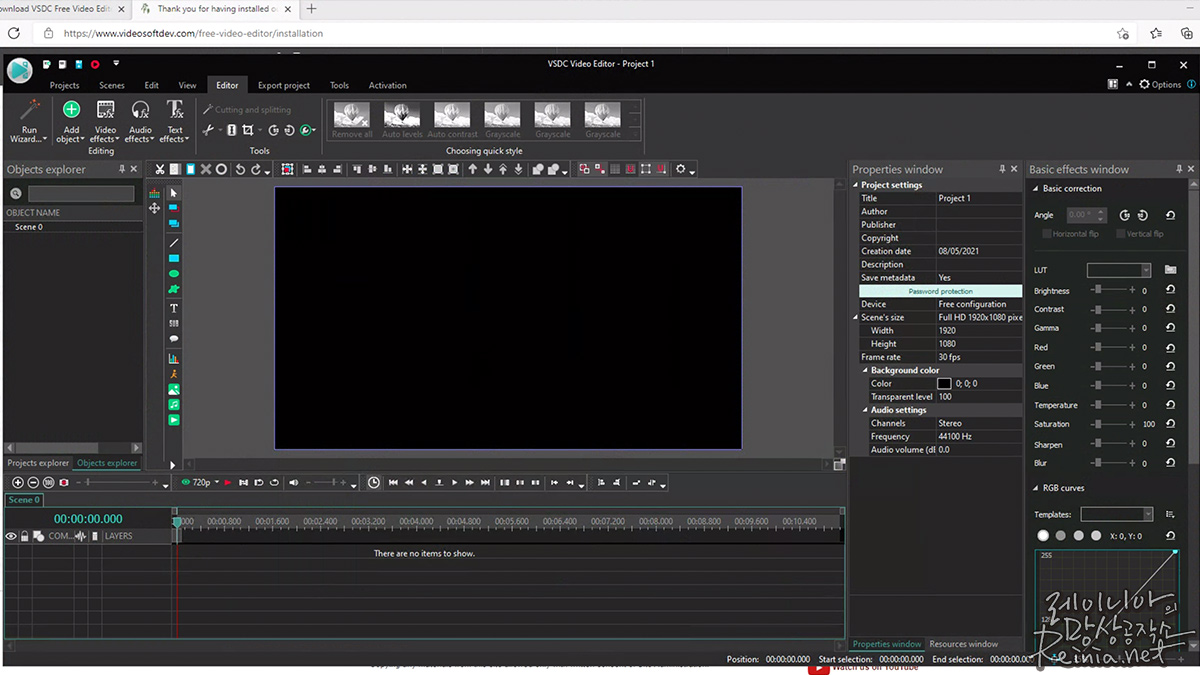The image size is (1200, 675).
Task: Click the LUT folder browse icon
Action: [x=1170, y=270]
